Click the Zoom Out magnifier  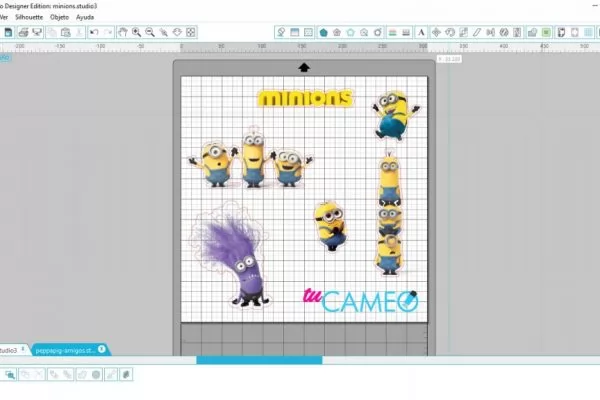[150, 33]
